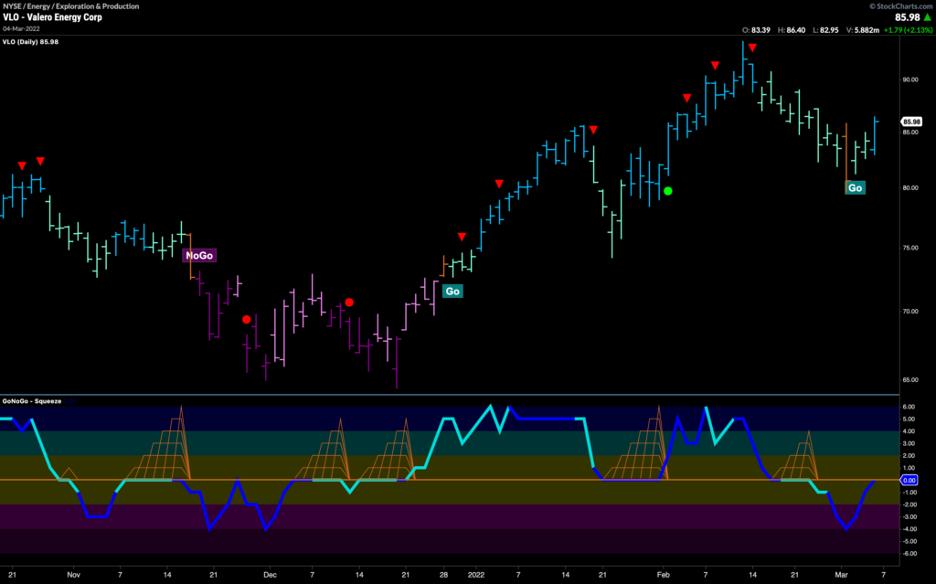Click the red triangle at the February peak

click(752, 48)
